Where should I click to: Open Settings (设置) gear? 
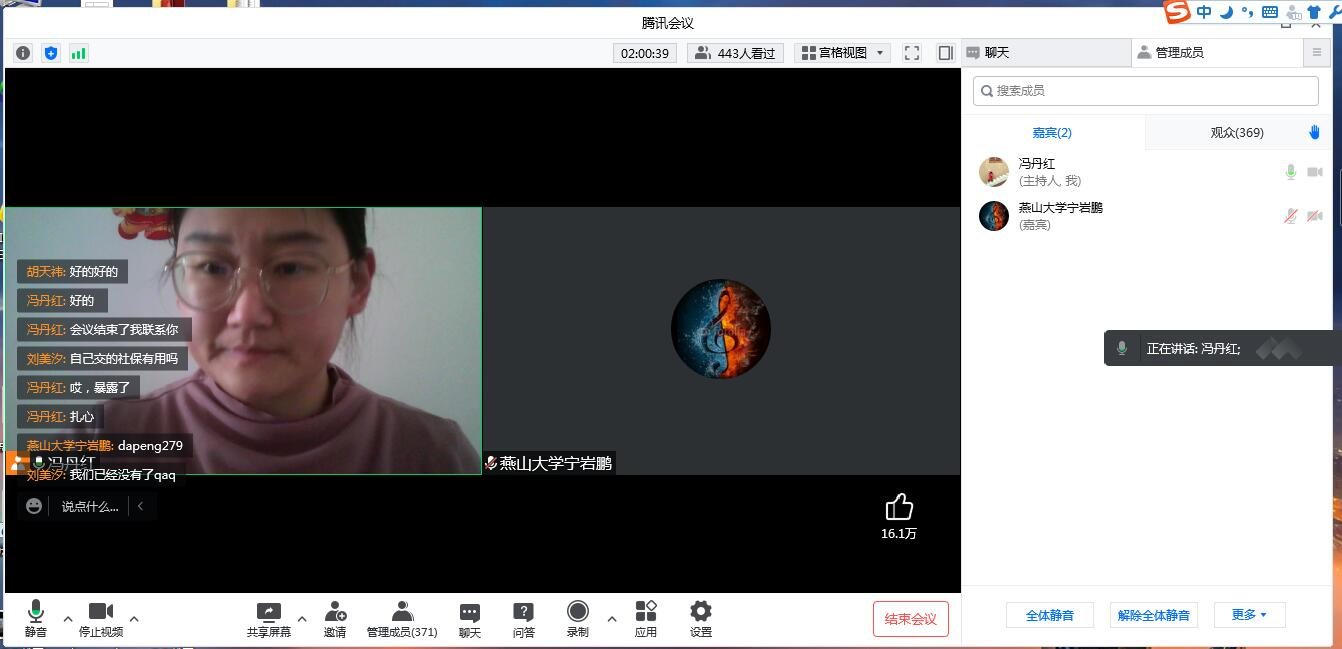tap(700, 619)
